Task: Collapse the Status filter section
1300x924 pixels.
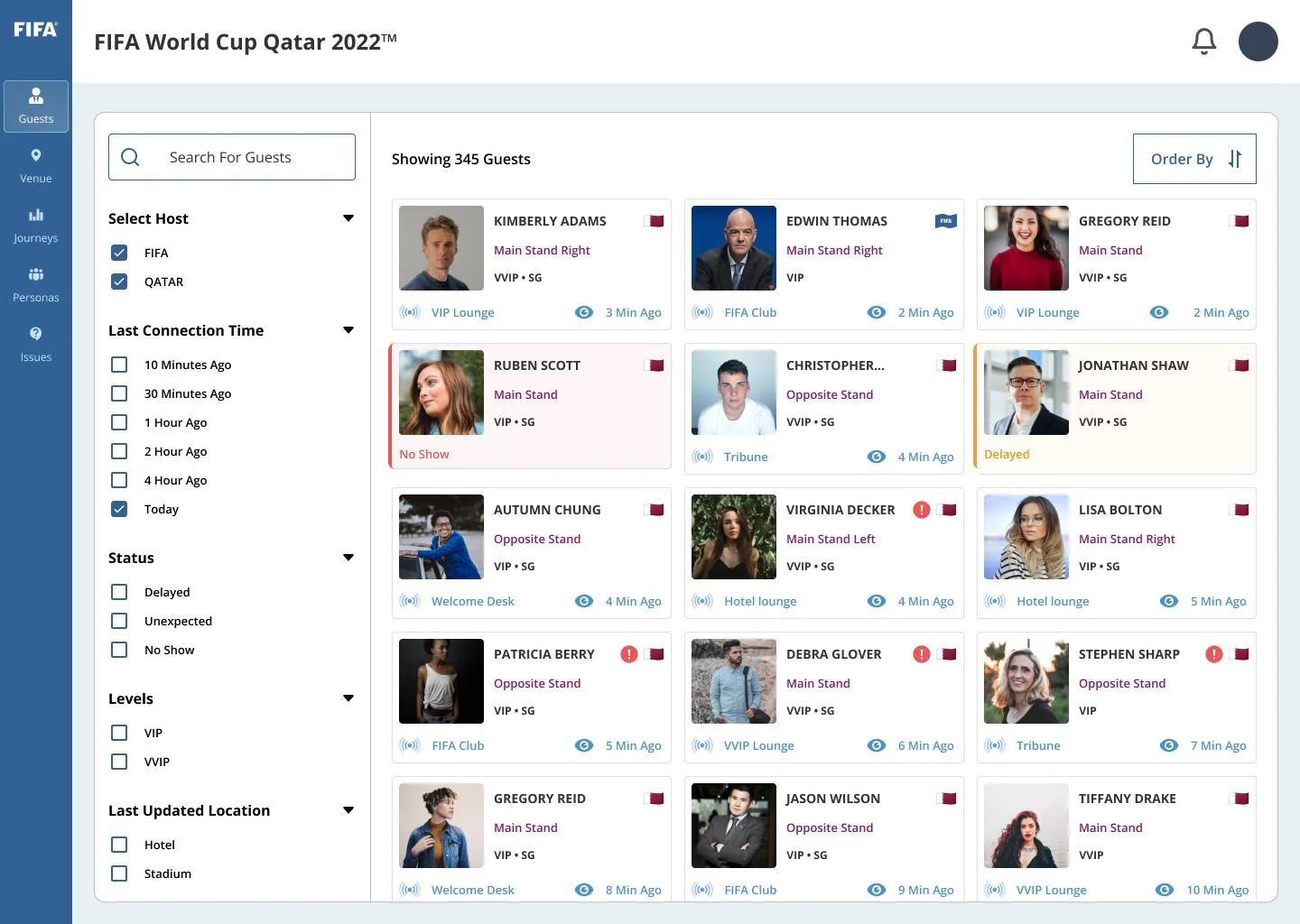Action: (348, 558)
